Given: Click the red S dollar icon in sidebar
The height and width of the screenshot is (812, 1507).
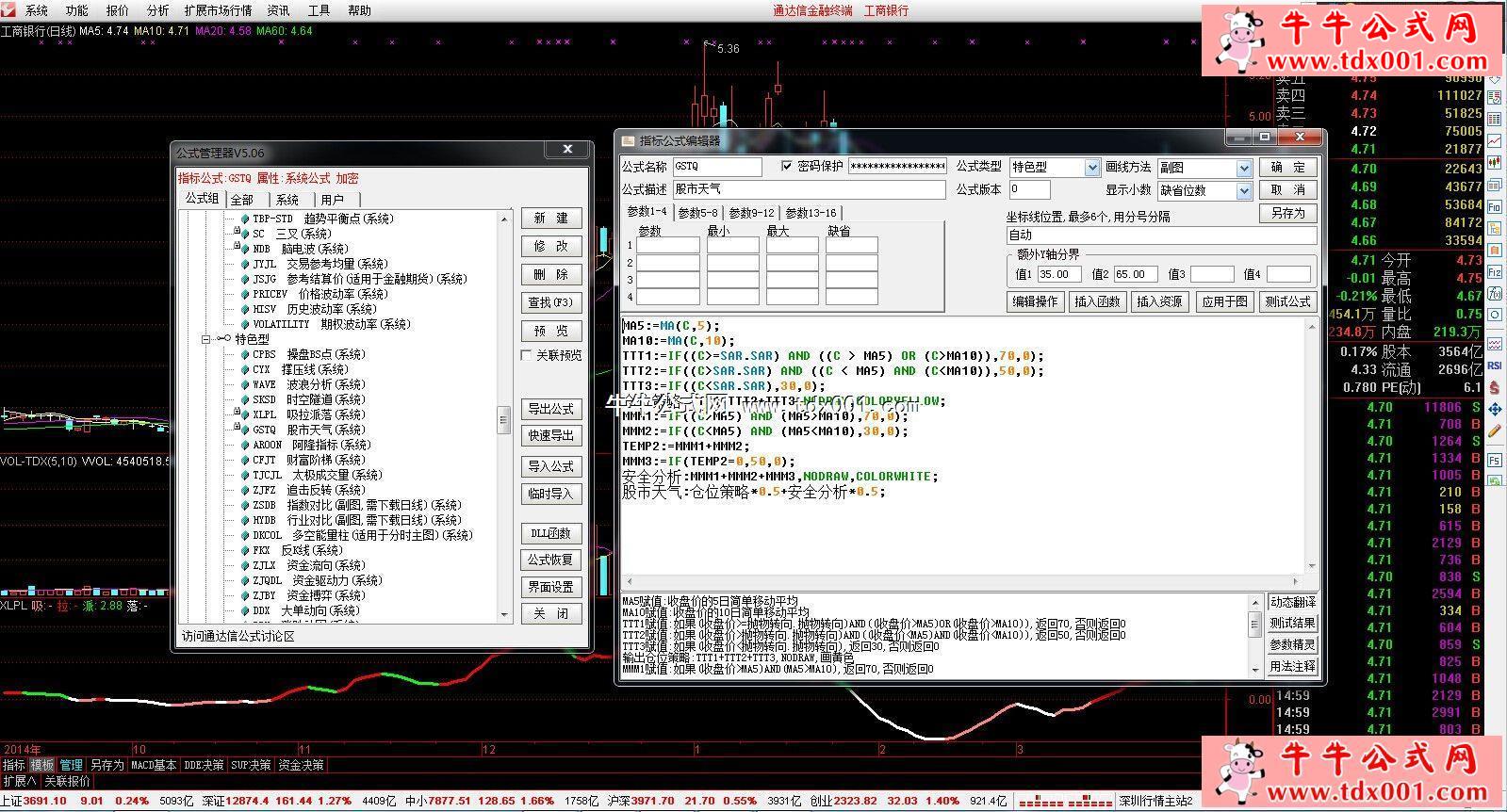Looking at the screenshot, I should coord(1495,386).
